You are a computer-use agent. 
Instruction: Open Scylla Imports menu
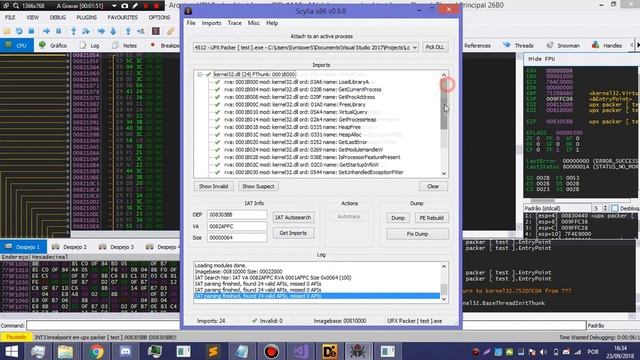tap(211, 23)
